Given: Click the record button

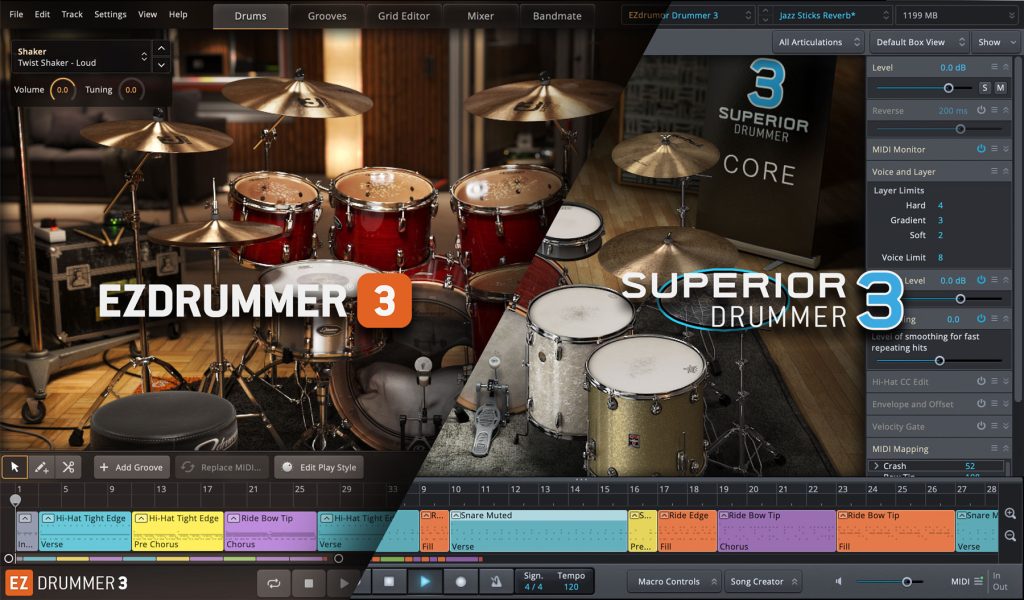Looking at the screenshot, I should 460,581.
